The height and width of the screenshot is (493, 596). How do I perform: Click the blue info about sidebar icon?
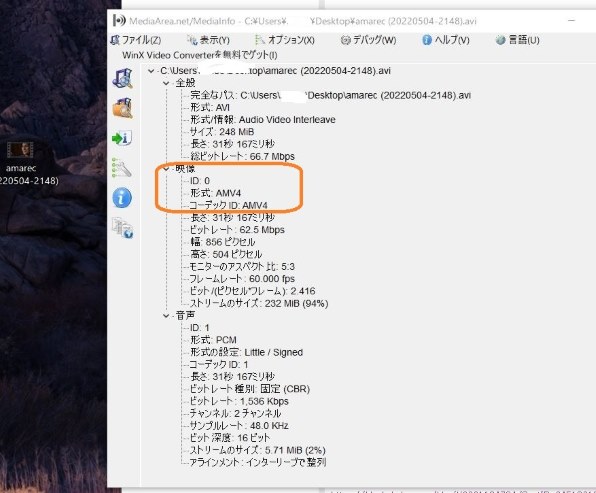122,198
